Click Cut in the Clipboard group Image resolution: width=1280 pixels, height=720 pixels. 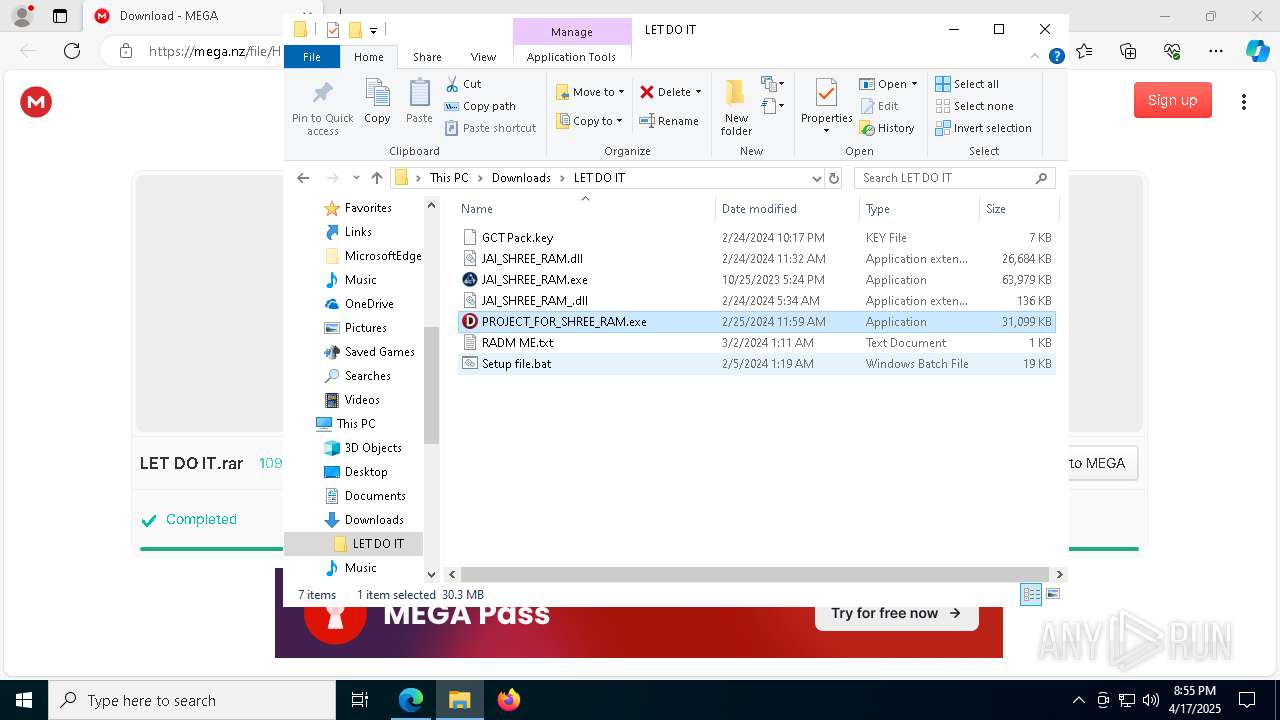coord(463,84)
